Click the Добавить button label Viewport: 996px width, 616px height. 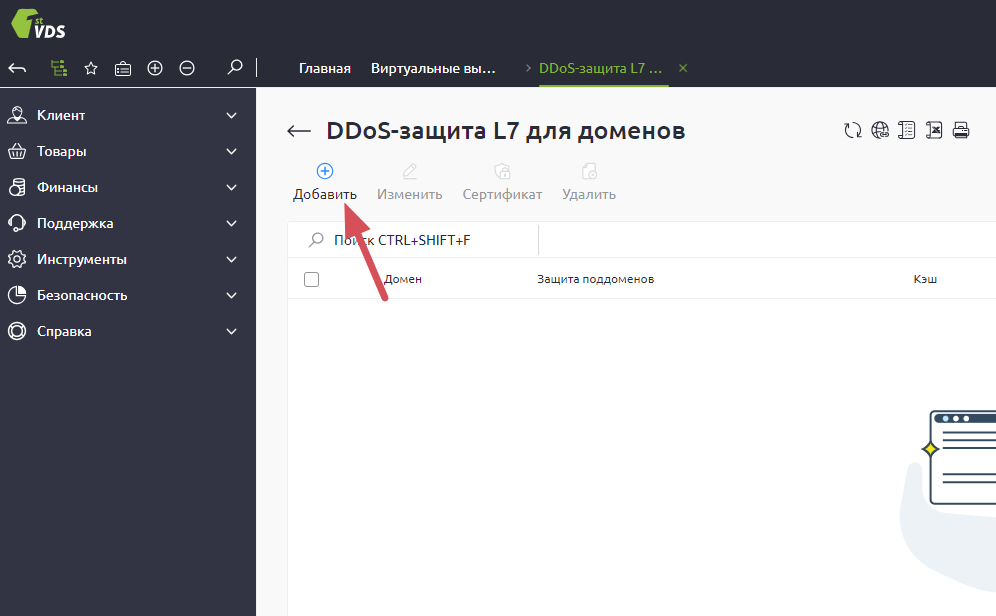tap(325, 194)
